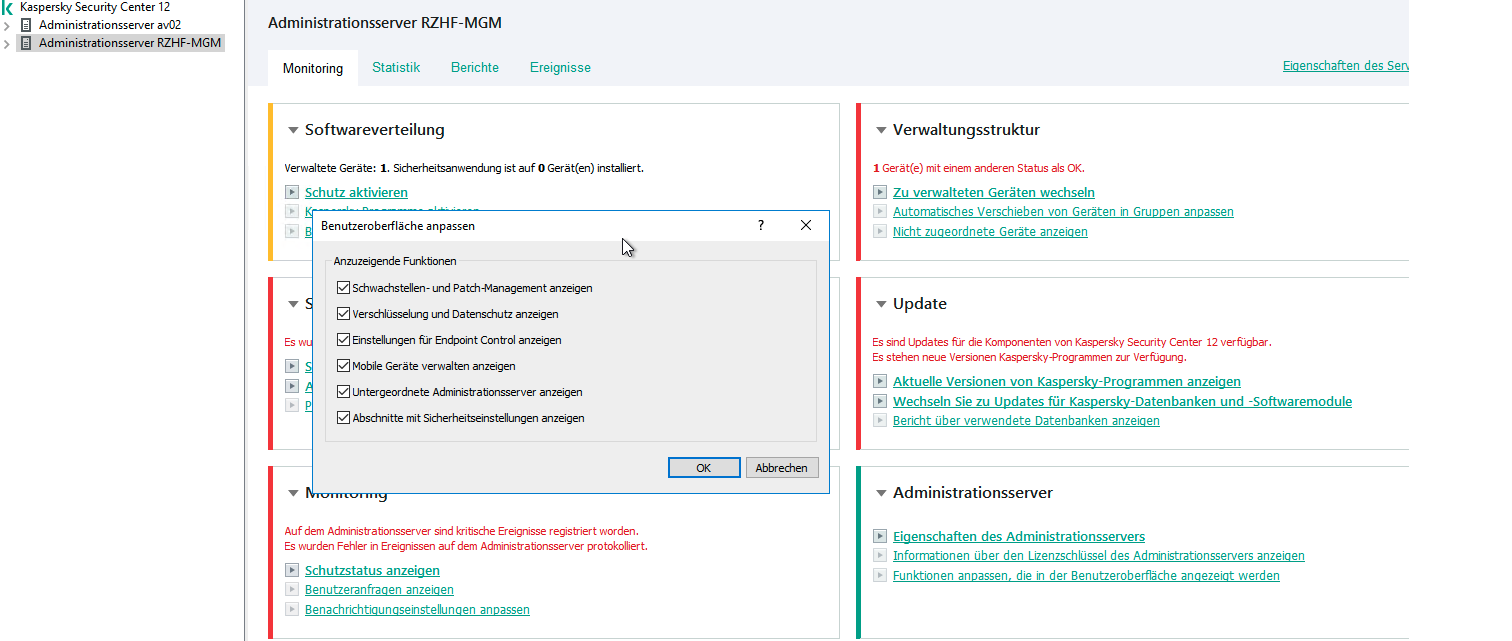The width and height of the screenshot is (1512, 641).
Task: Open Funktionen anpassen in der Benutzeroberfläche link
Action: [x=1086, y=575]
